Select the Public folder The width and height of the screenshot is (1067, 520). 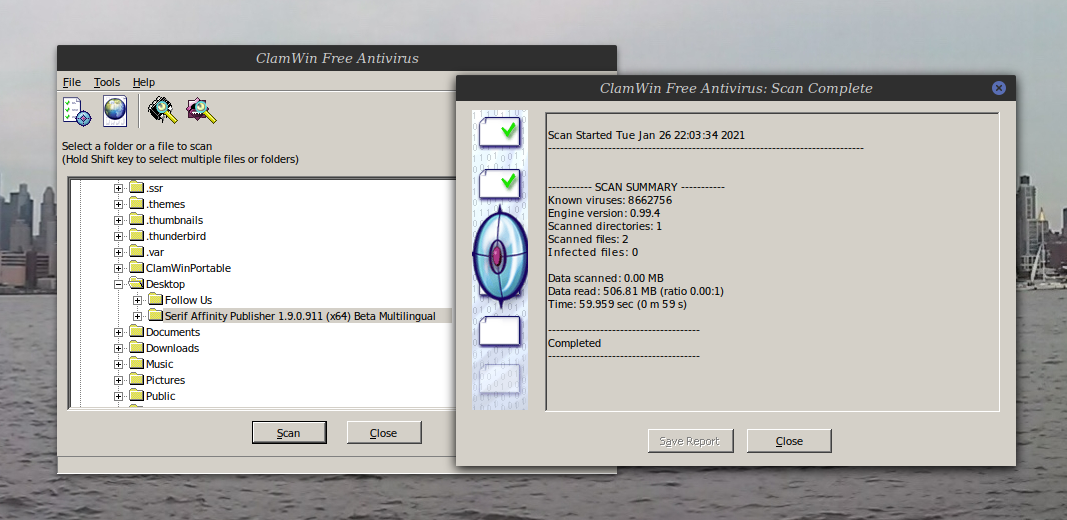[x=161, y=396]
